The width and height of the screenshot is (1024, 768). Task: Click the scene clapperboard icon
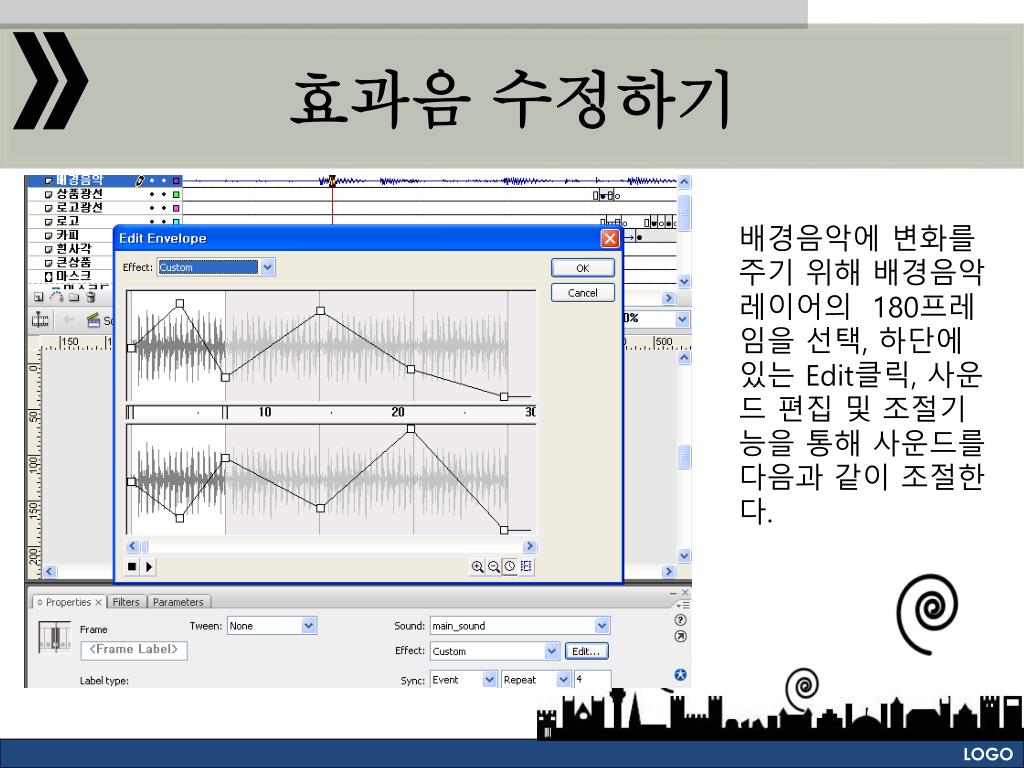(93, 320)
